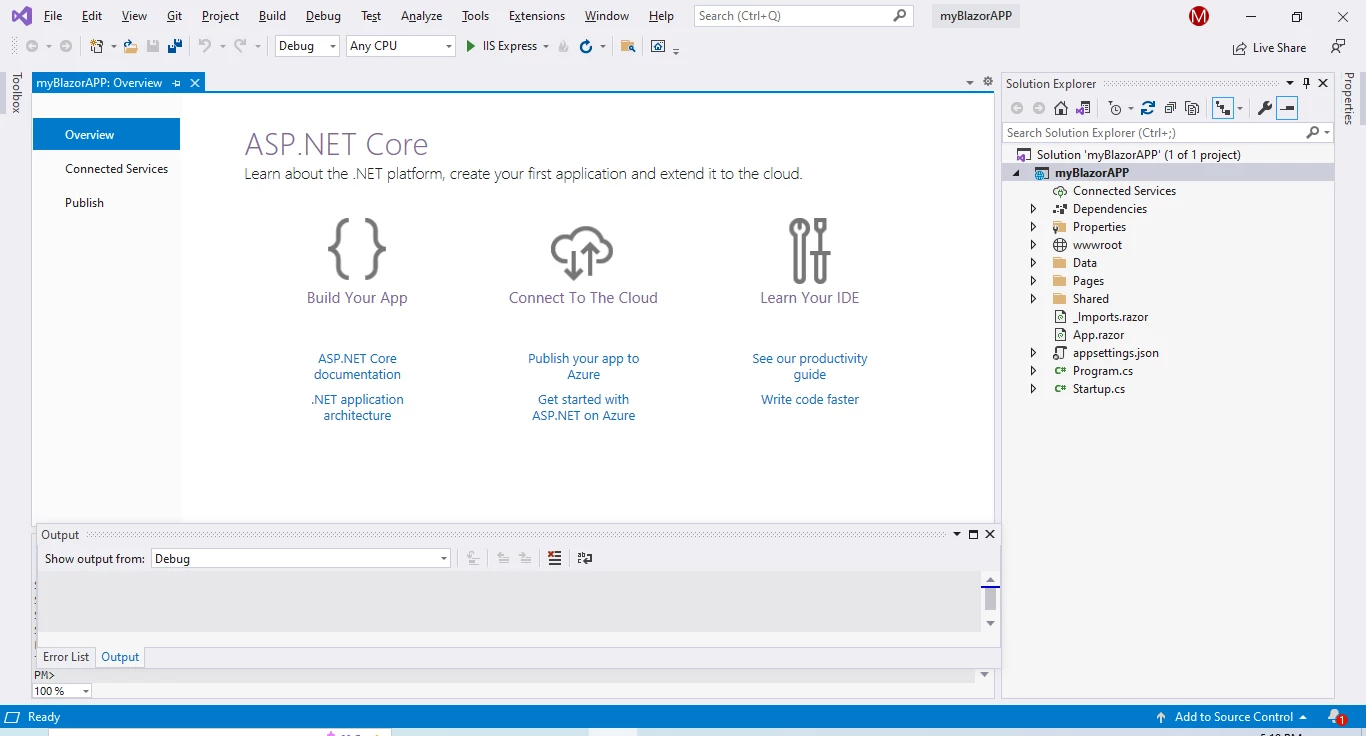Open the 100 % zoom dropdown
The height and width of the screenshot is (736, 1366).
[85, 691]
